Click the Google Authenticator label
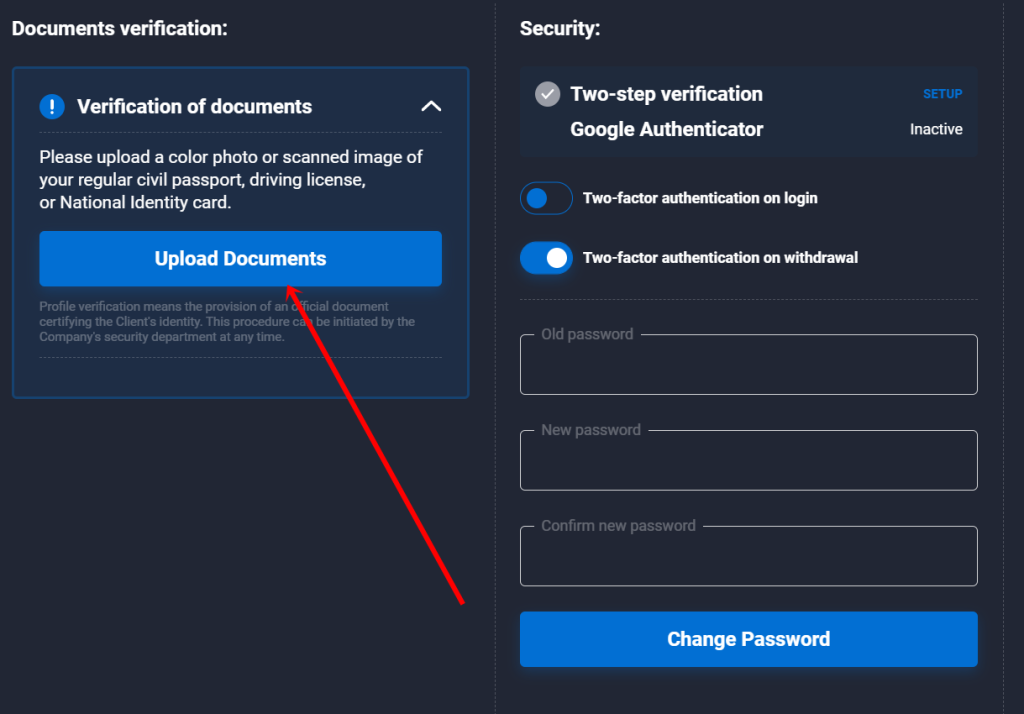This screenshot has height=714, width=1024. point(665,129)
